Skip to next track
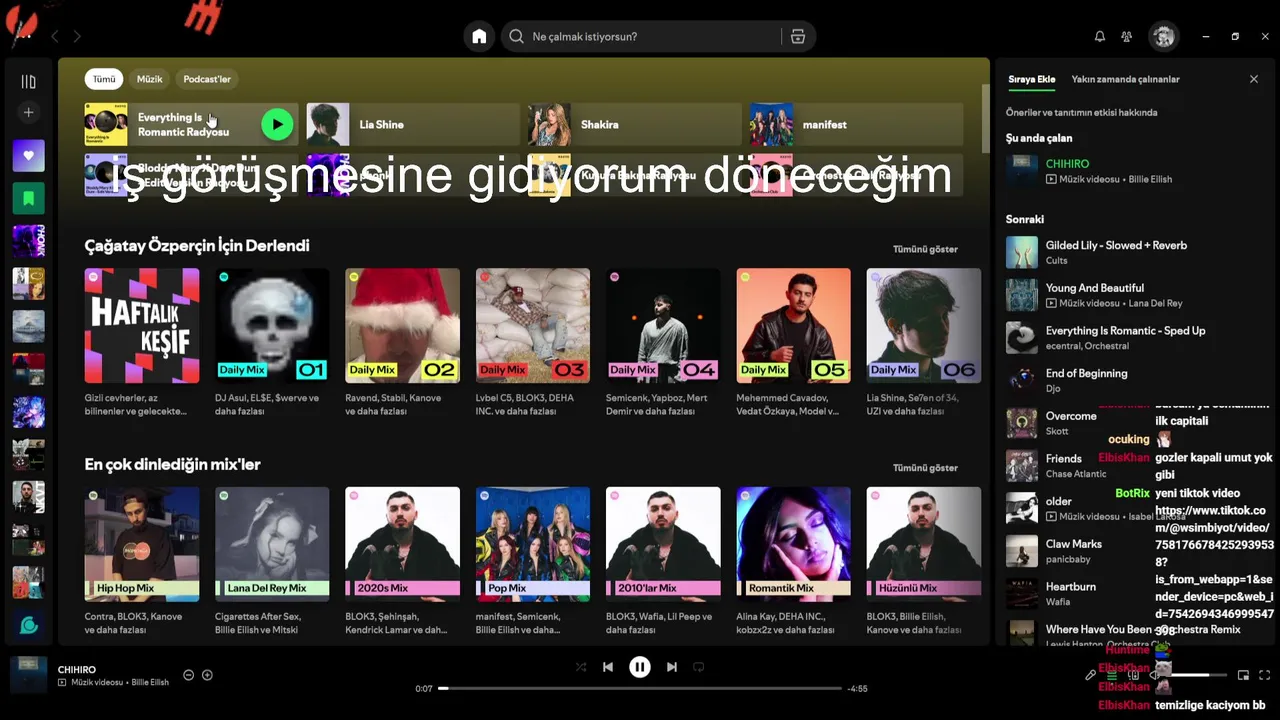 point(672,667)
